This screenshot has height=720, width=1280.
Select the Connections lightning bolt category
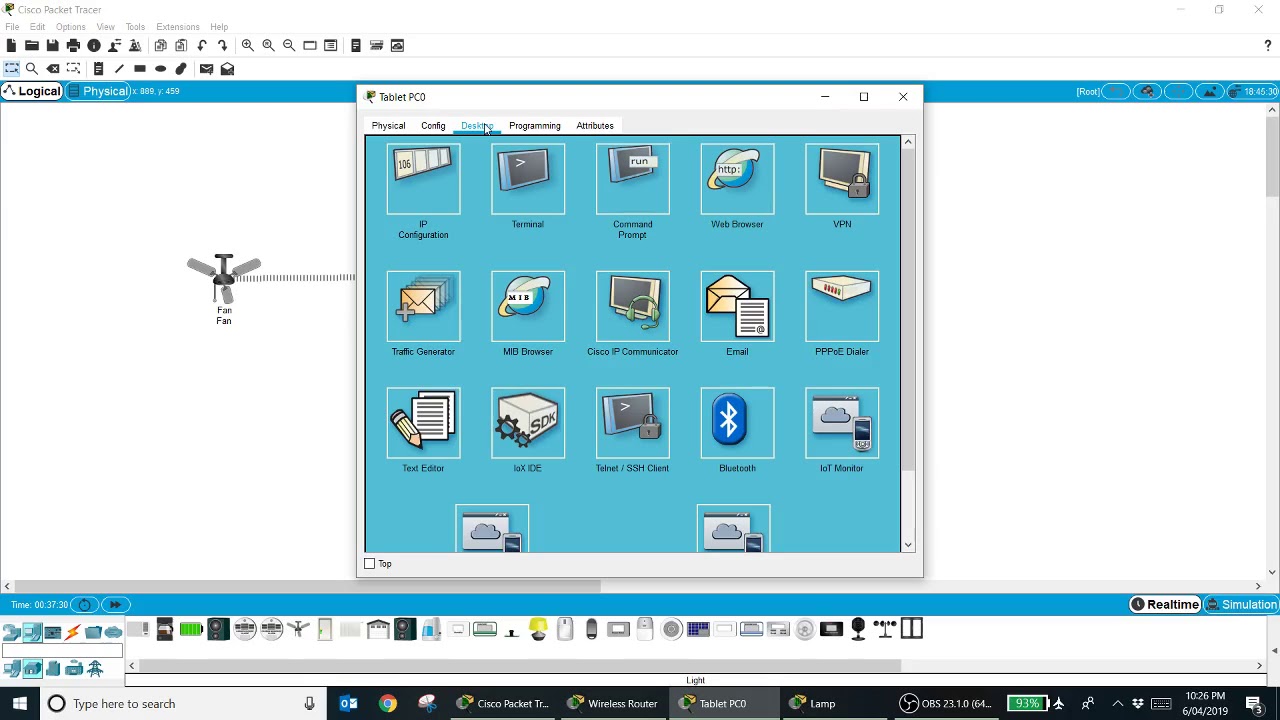[73, 632]
